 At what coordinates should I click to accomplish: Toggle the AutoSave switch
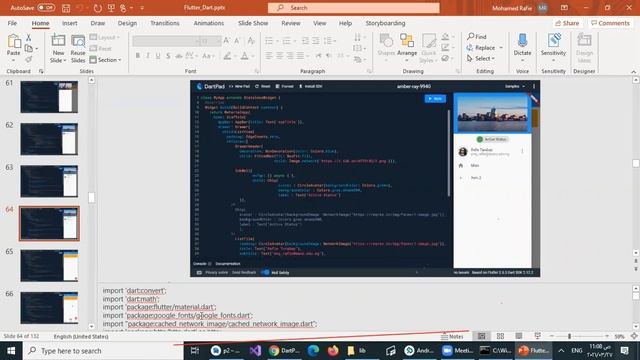coord(46,8)
